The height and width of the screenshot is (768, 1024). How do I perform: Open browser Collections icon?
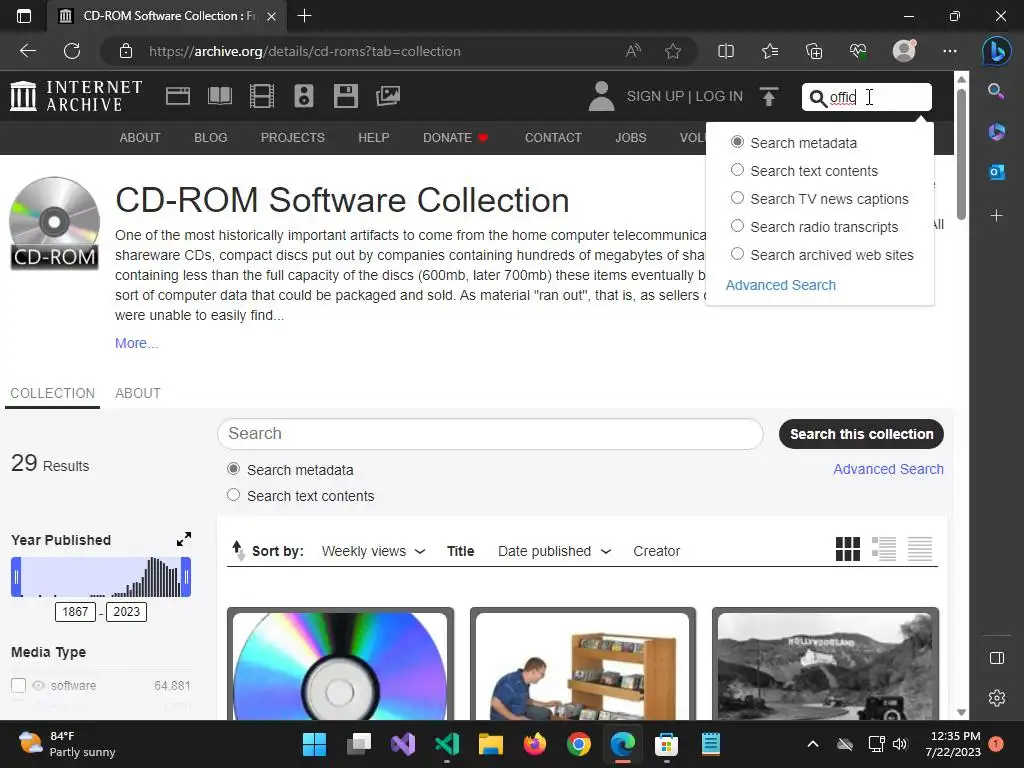(x=814, y=51)
